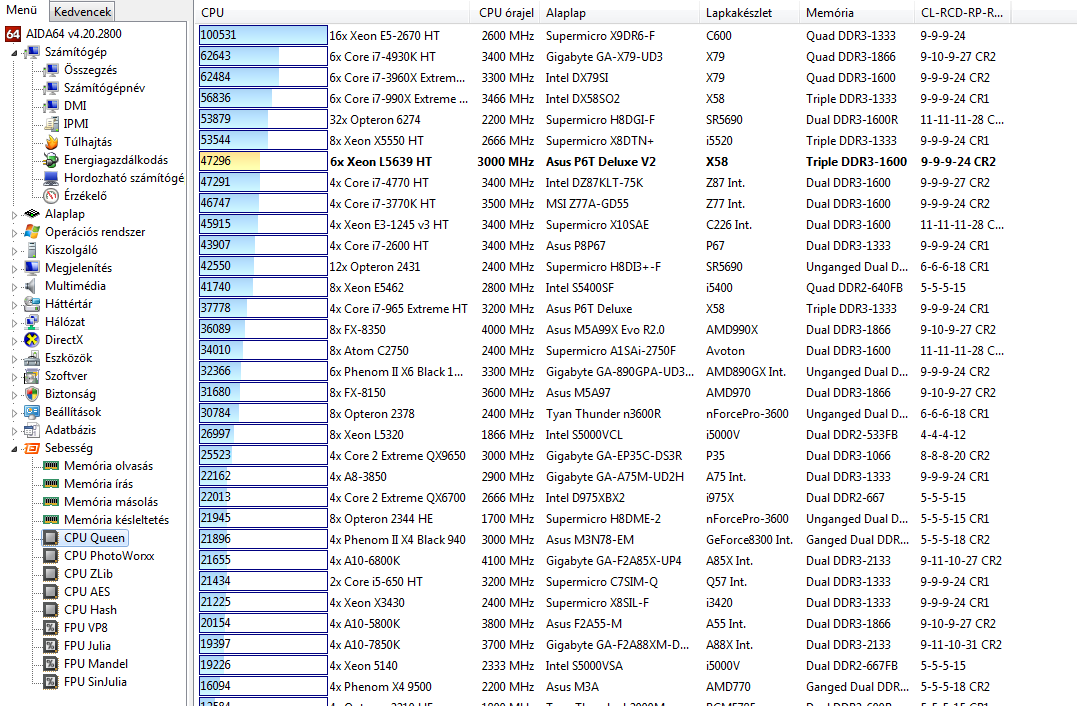Screen dimensions: 1077x722
Task: Expand the Háttértár tree node
Action: (x=14, y=304)
